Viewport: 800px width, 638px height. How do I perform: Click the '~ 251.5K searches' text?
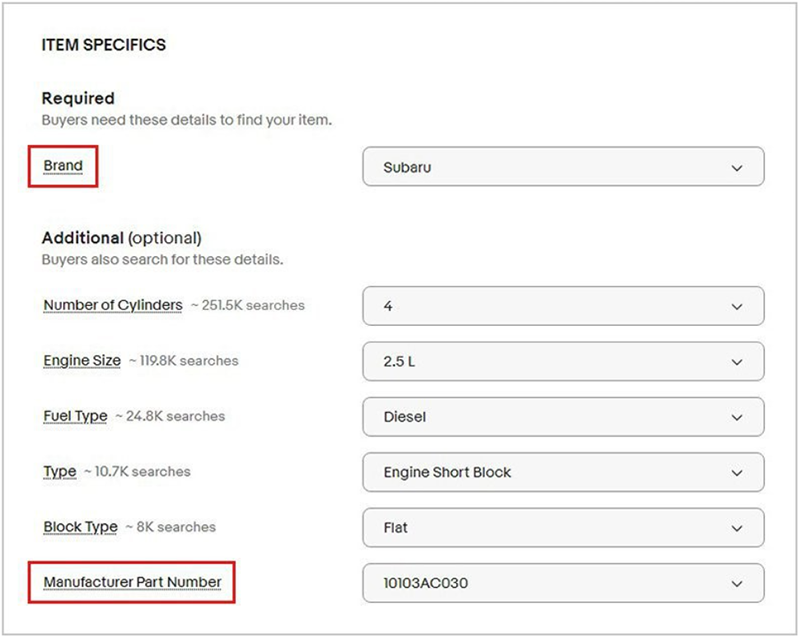click(x=247, y=305)
